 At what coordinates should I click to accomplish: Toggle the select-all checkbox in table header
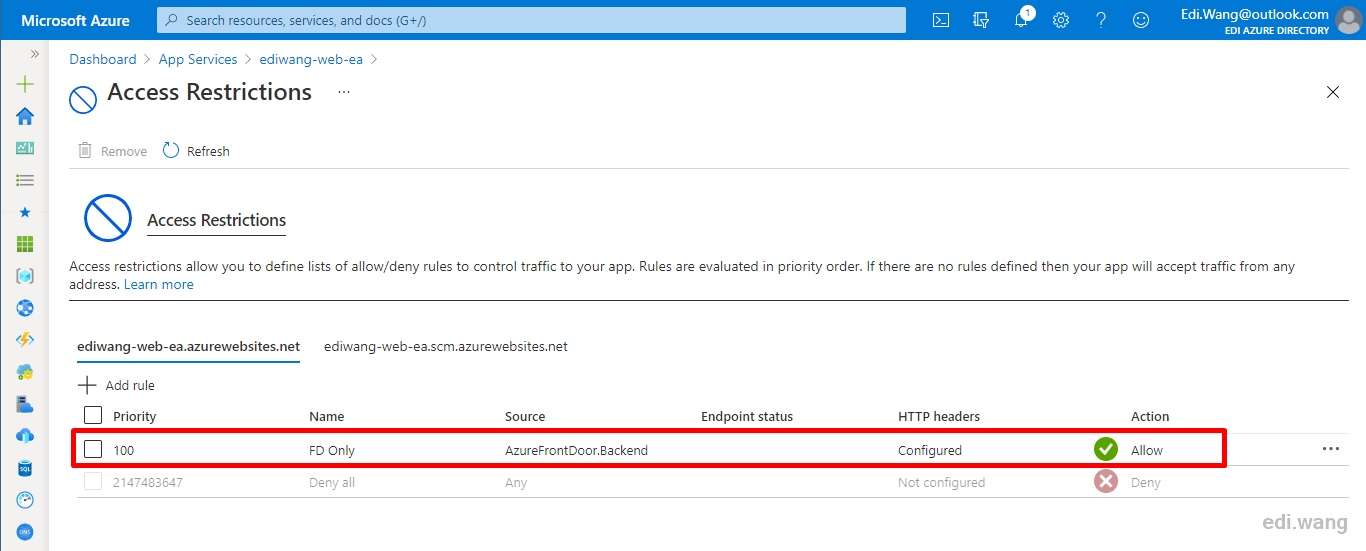[x=93, y=415]
